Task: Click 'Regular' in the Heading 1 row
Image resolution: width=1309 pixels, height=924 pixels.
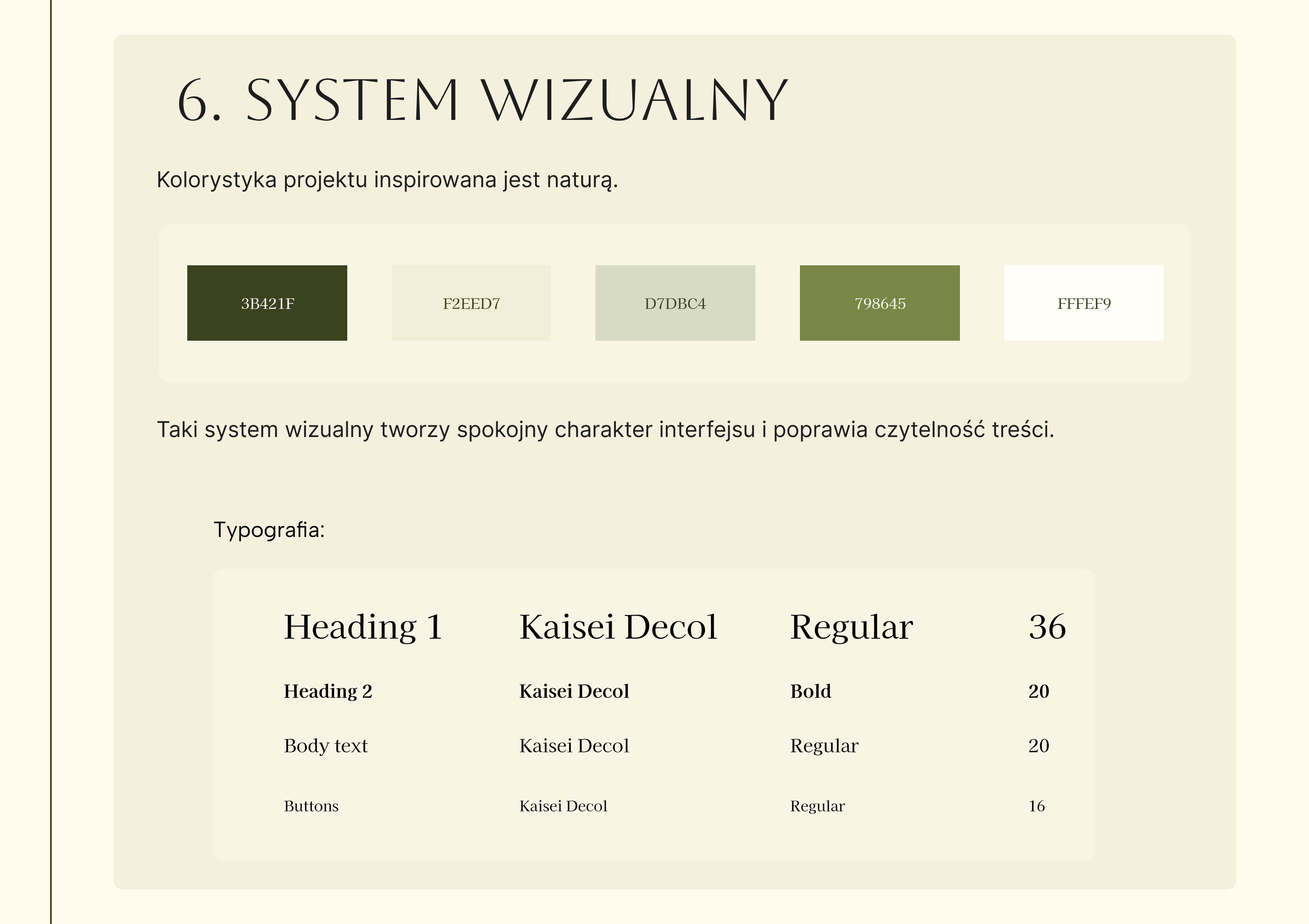Action: tap(851, 627)
